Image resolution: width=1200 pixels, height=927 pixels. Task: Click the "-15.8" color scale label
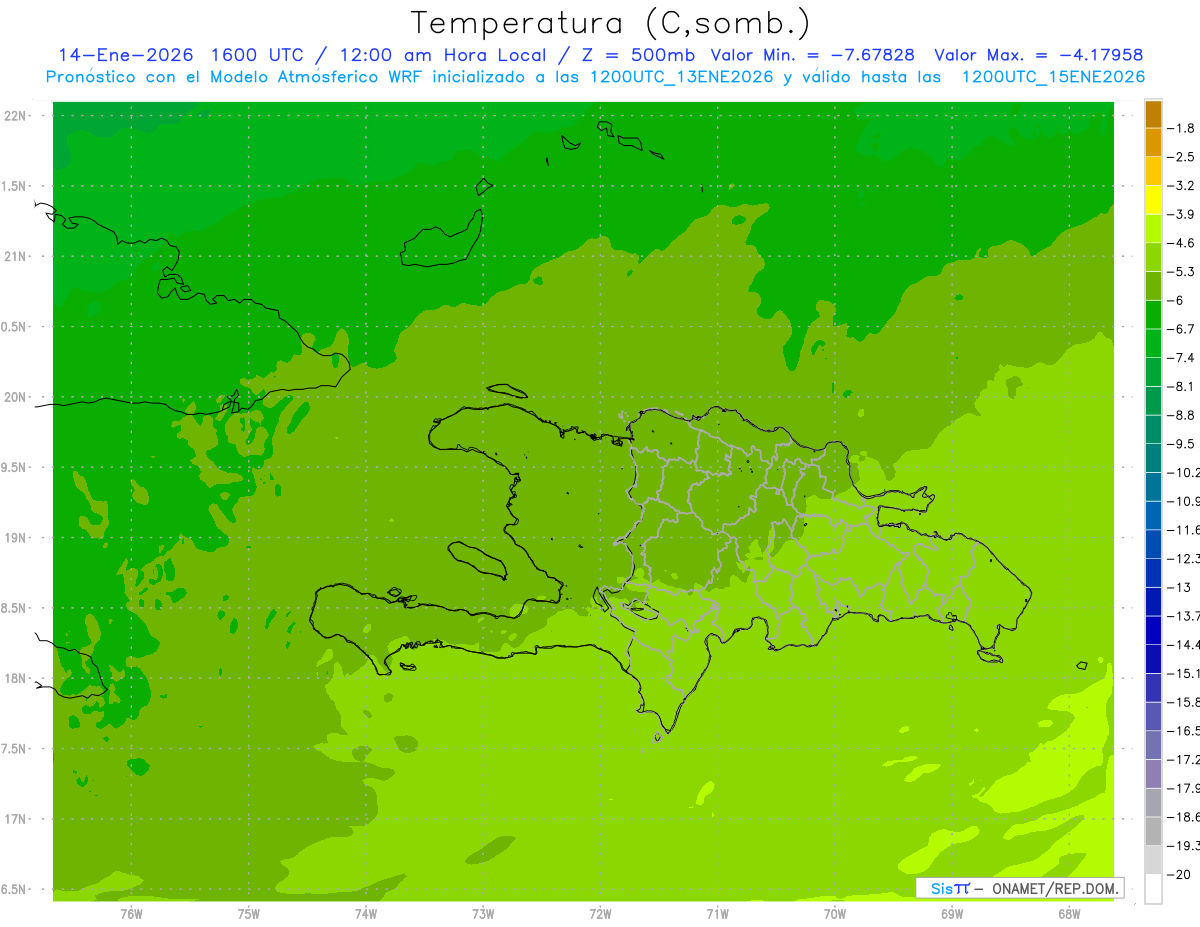(x=1184, y=702)
